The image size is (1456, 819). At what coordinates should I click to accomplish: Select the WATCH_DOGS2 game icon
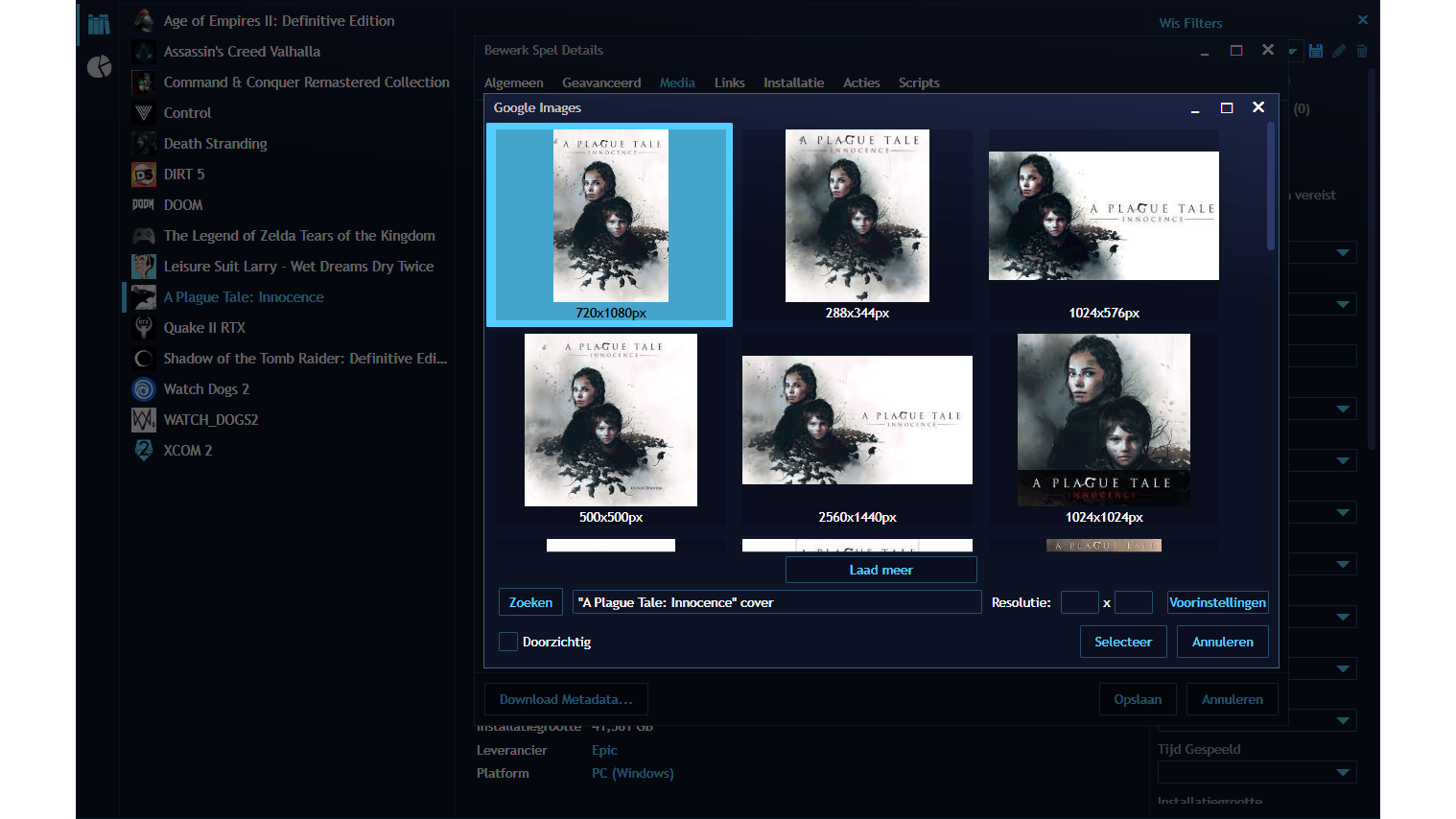click(144, 419)
